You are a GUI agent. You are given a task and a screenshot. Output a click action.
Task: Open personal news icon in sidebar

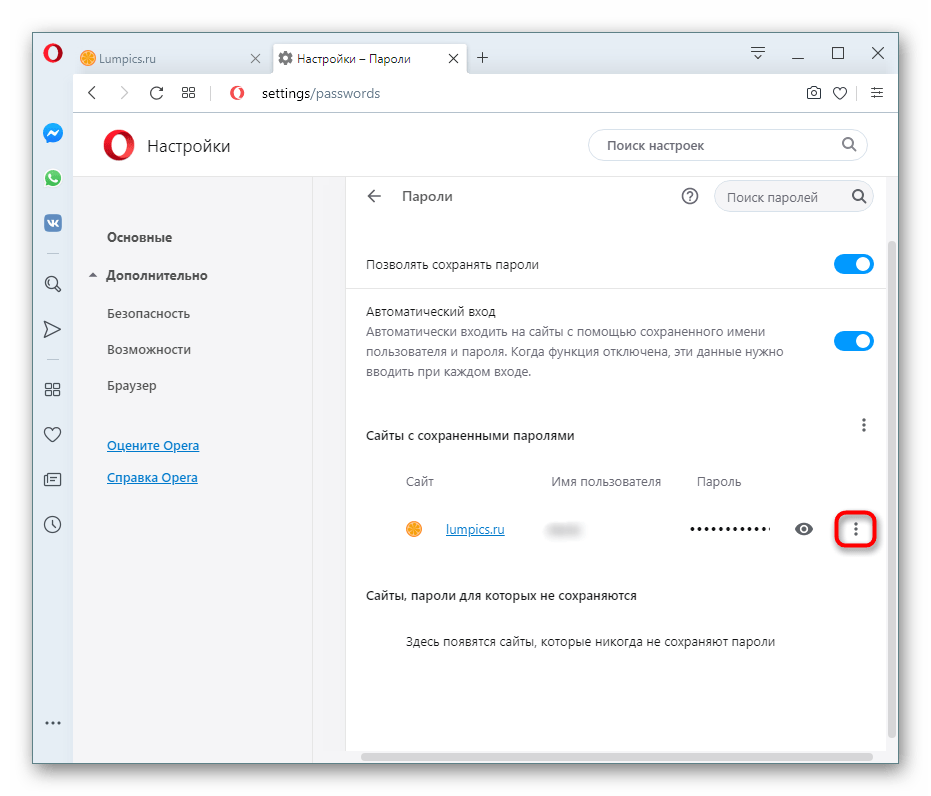[52, 480]
